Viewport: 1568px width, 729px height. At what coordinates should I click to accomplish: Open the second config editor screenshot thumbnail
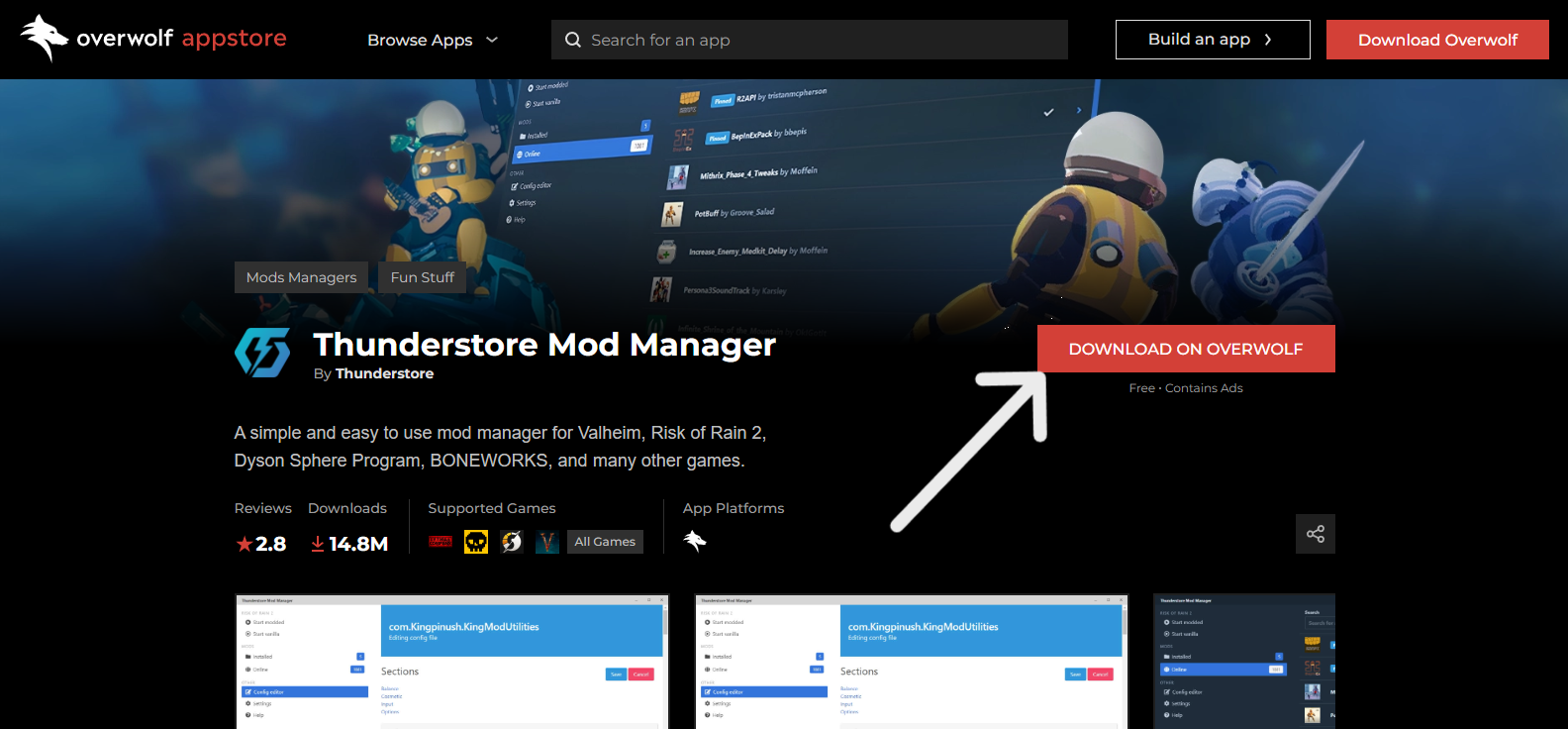(912, 662)
